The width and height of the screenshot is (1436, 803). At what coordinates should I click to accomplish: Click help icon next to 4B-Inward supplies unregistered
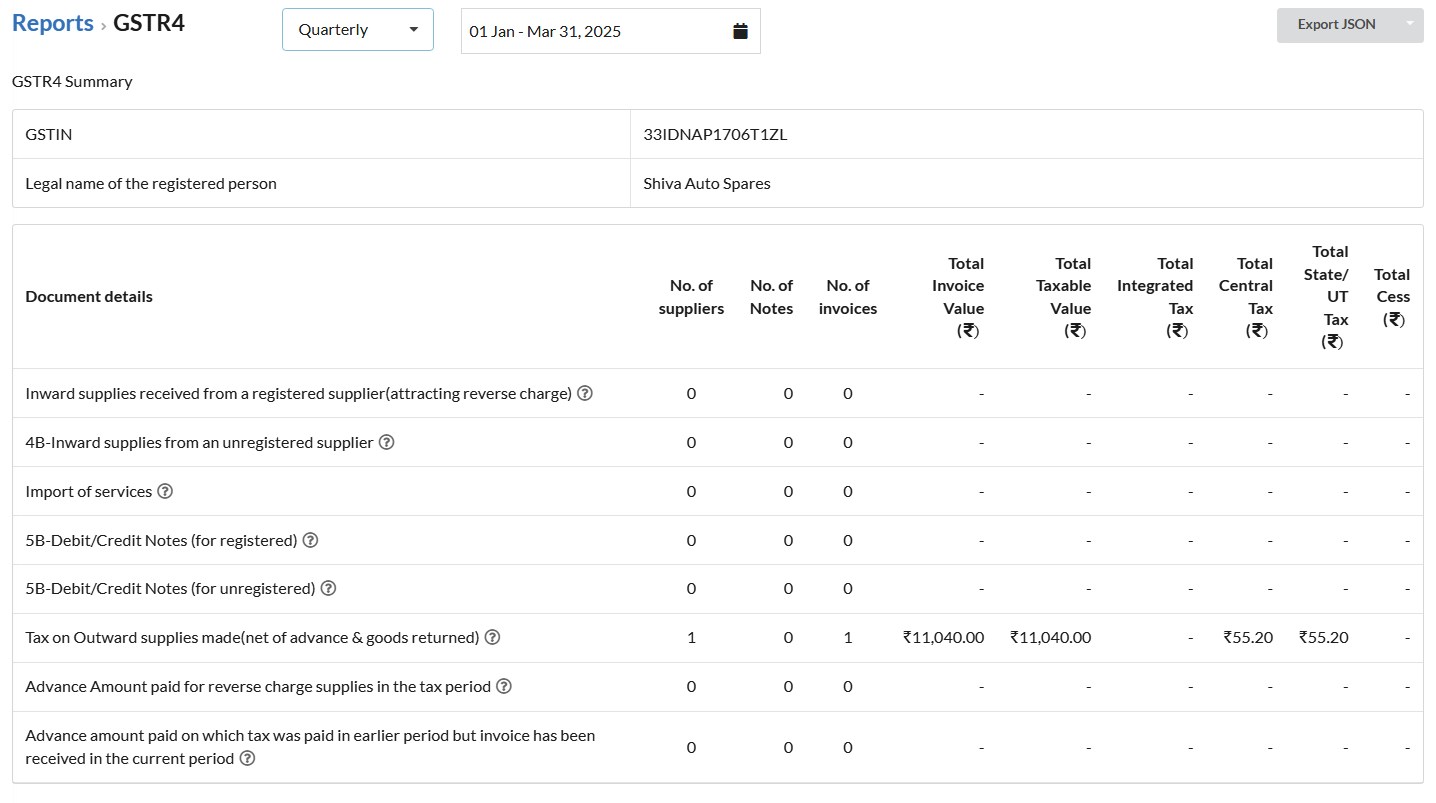pos(386,442)
